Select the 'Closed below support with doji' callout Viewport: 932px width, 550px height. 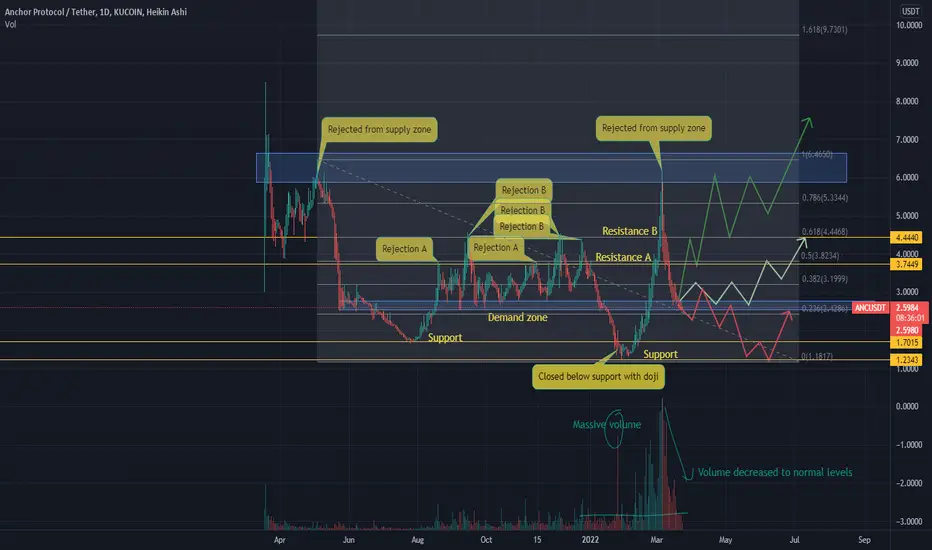pyautogui.click(x=598, y=376)
